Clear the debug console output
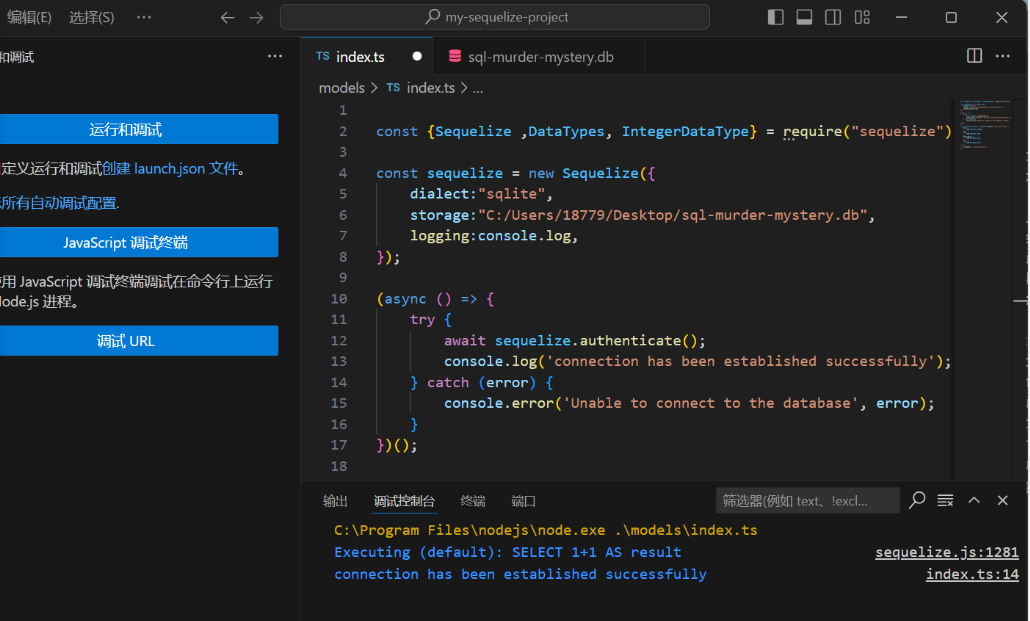Image resolution: width=1030 pixels, height=621 pixels. coord(945,501)
